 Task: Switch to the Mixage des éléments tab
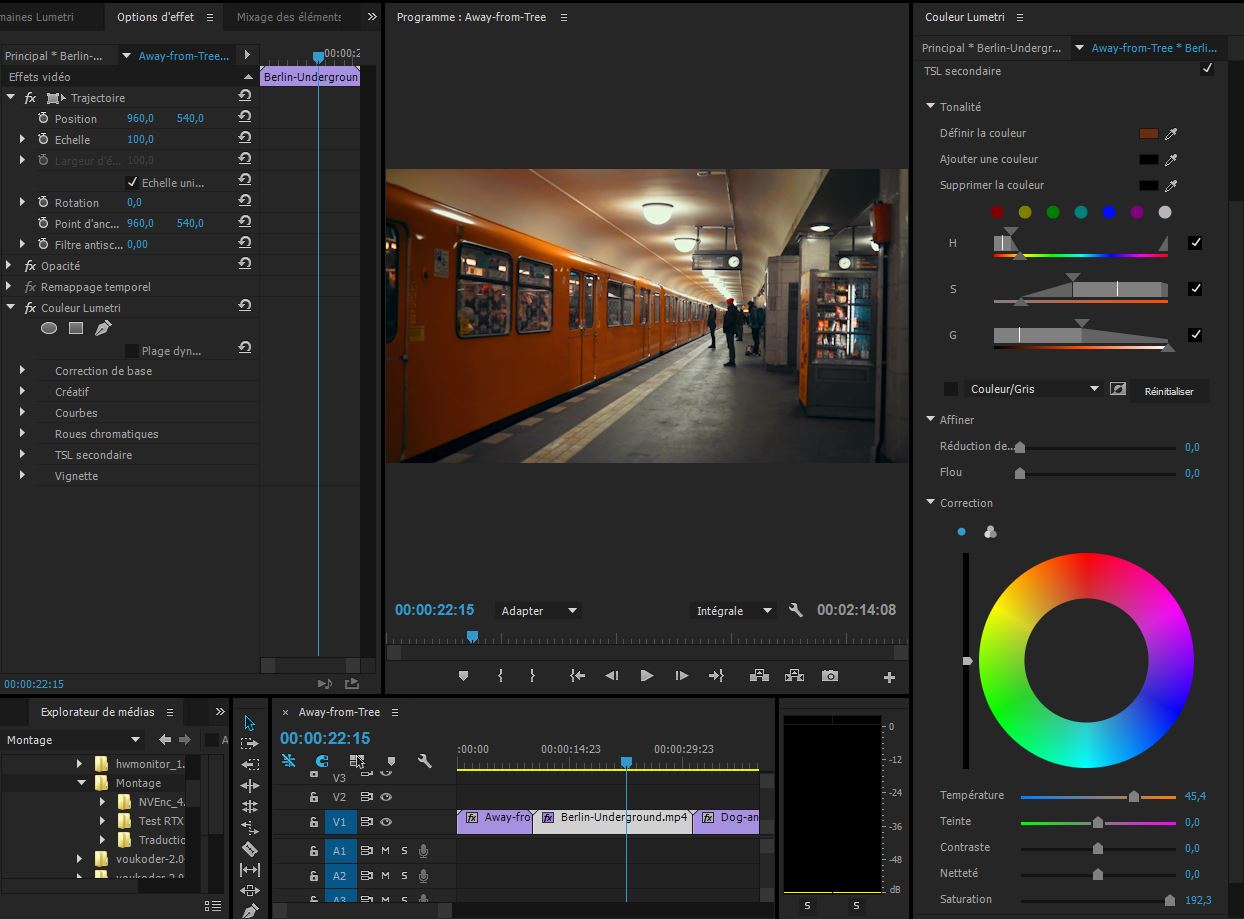point(288,17)
